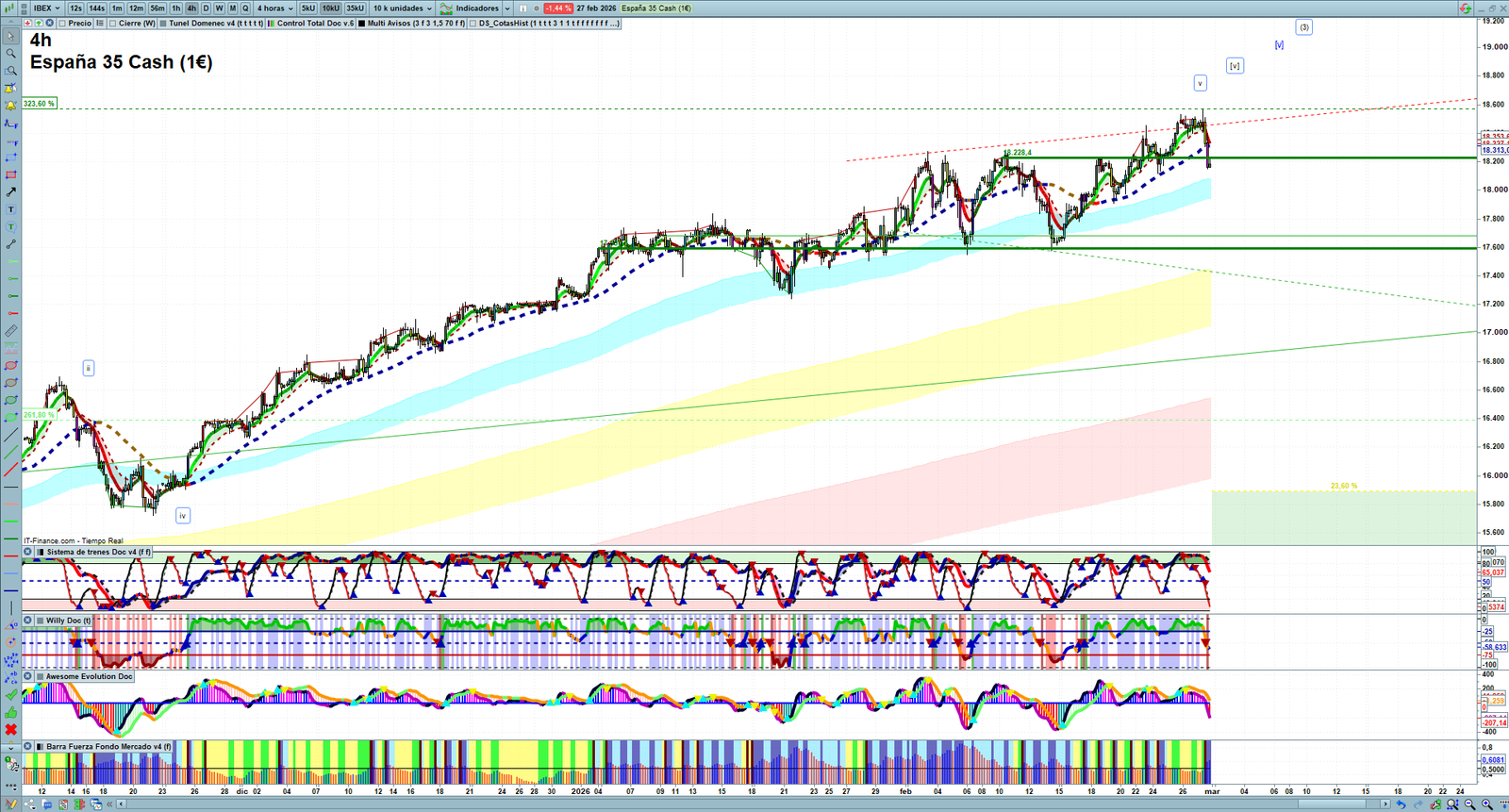Toggle the Cierre (W) checkbox

coord(113,24)
